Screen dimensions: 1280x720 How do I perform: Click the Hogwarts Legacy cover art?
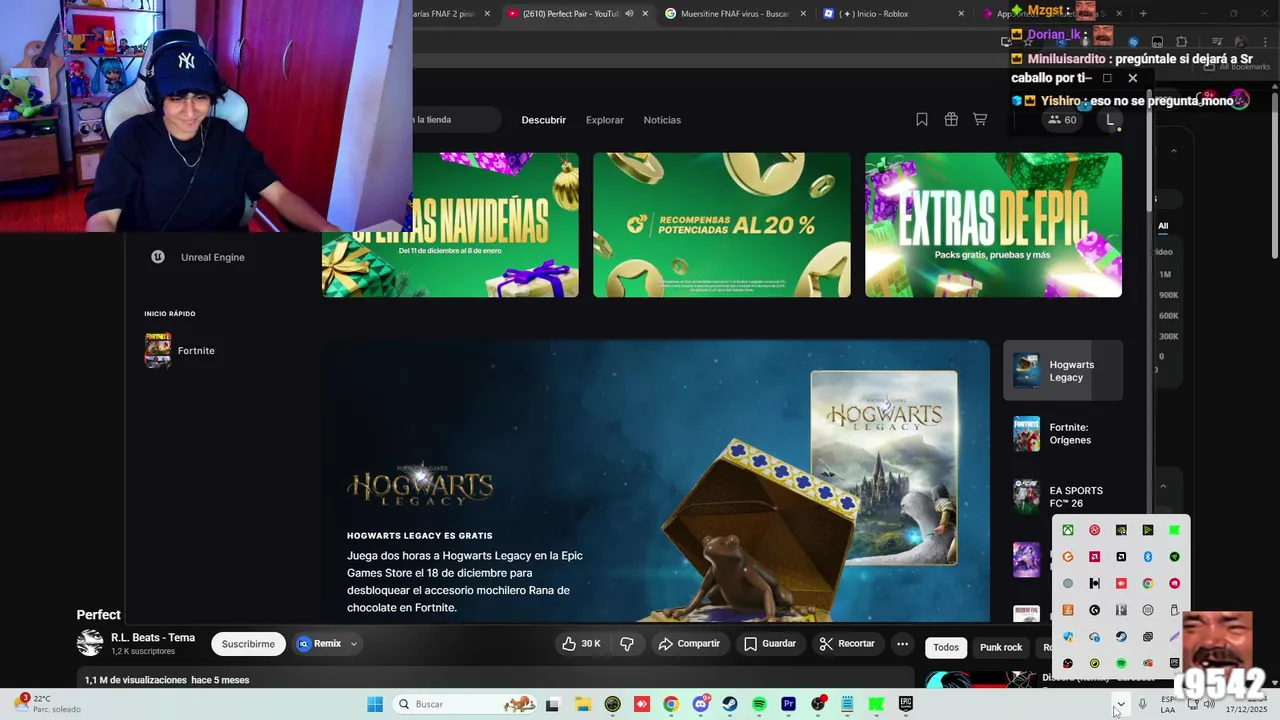click(884, 468)
